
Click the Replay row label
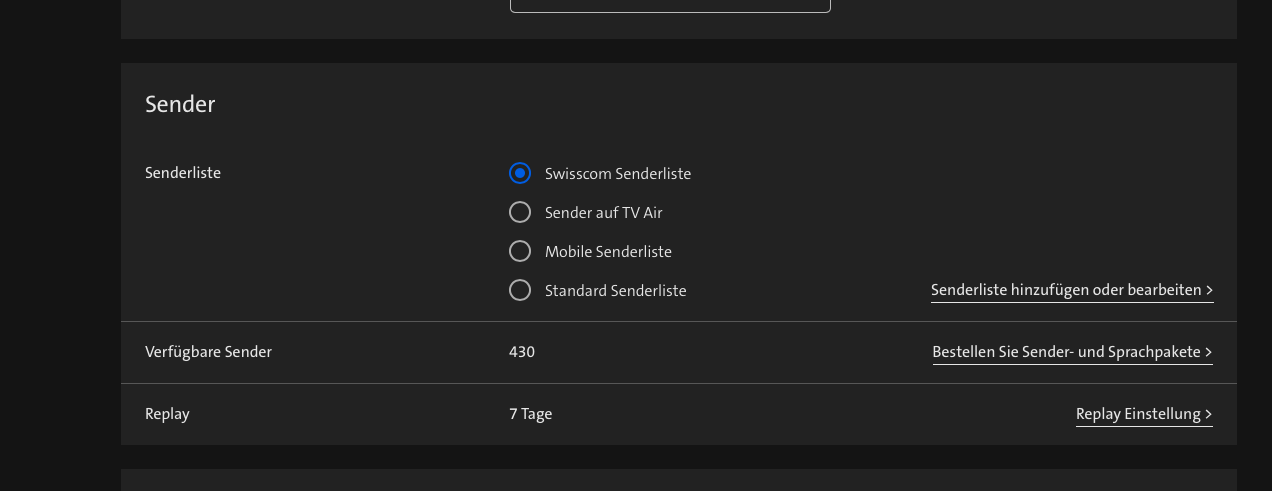tap(167, 414)
